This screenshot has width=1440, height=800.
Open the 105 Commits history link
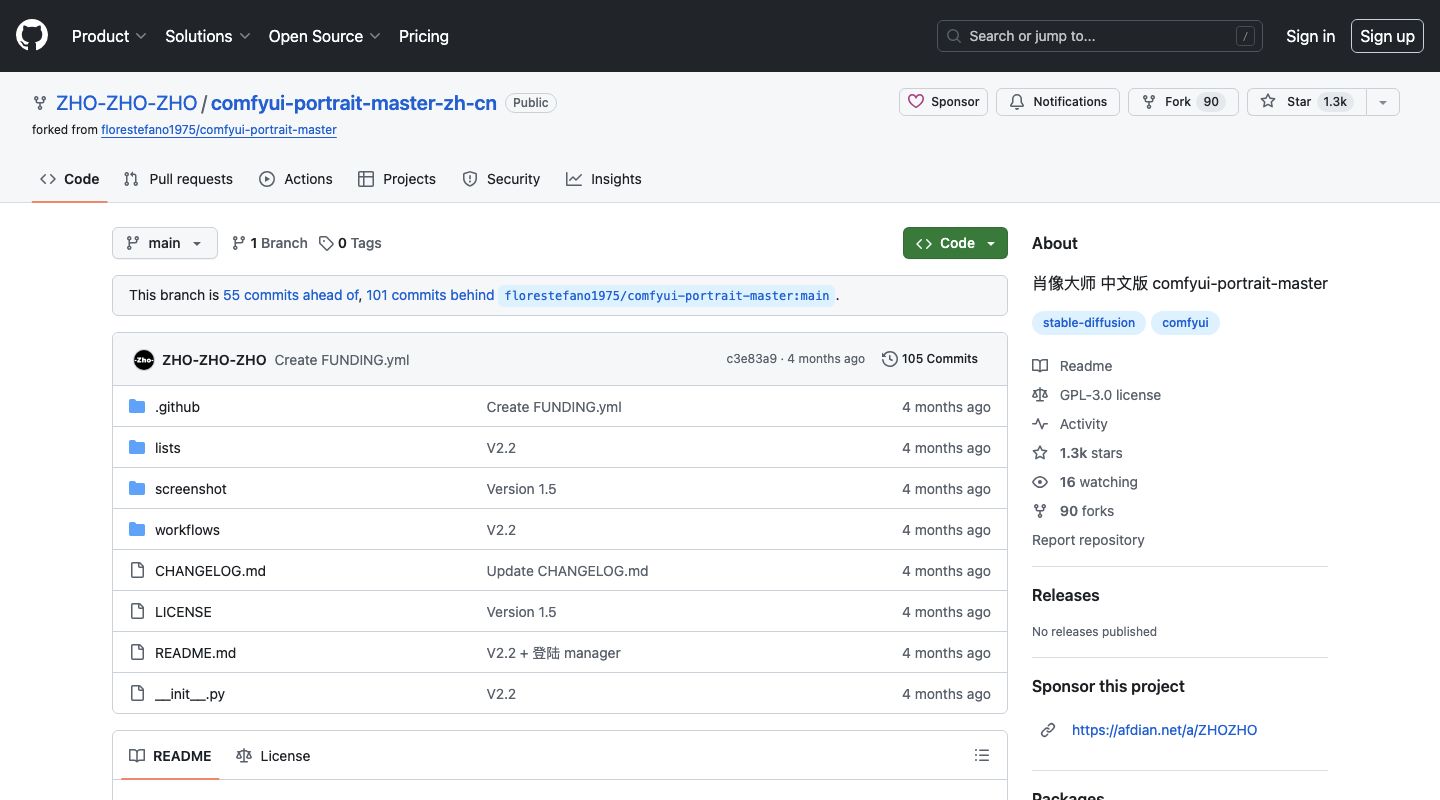pos(930,359)
